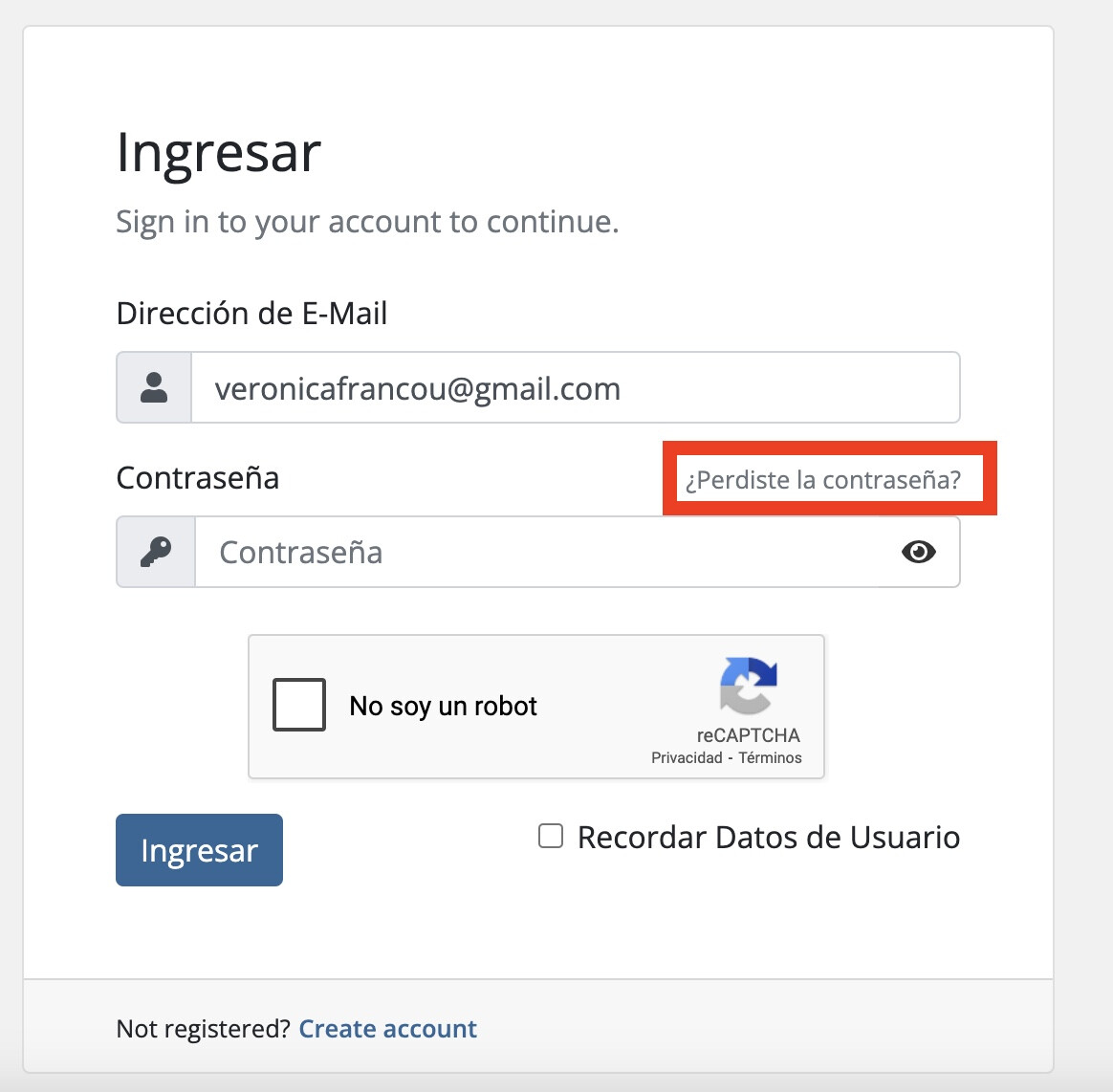Click the large Ingresar page heading
Viewport: 1113px width, 1092px height.
click(218, 153)
